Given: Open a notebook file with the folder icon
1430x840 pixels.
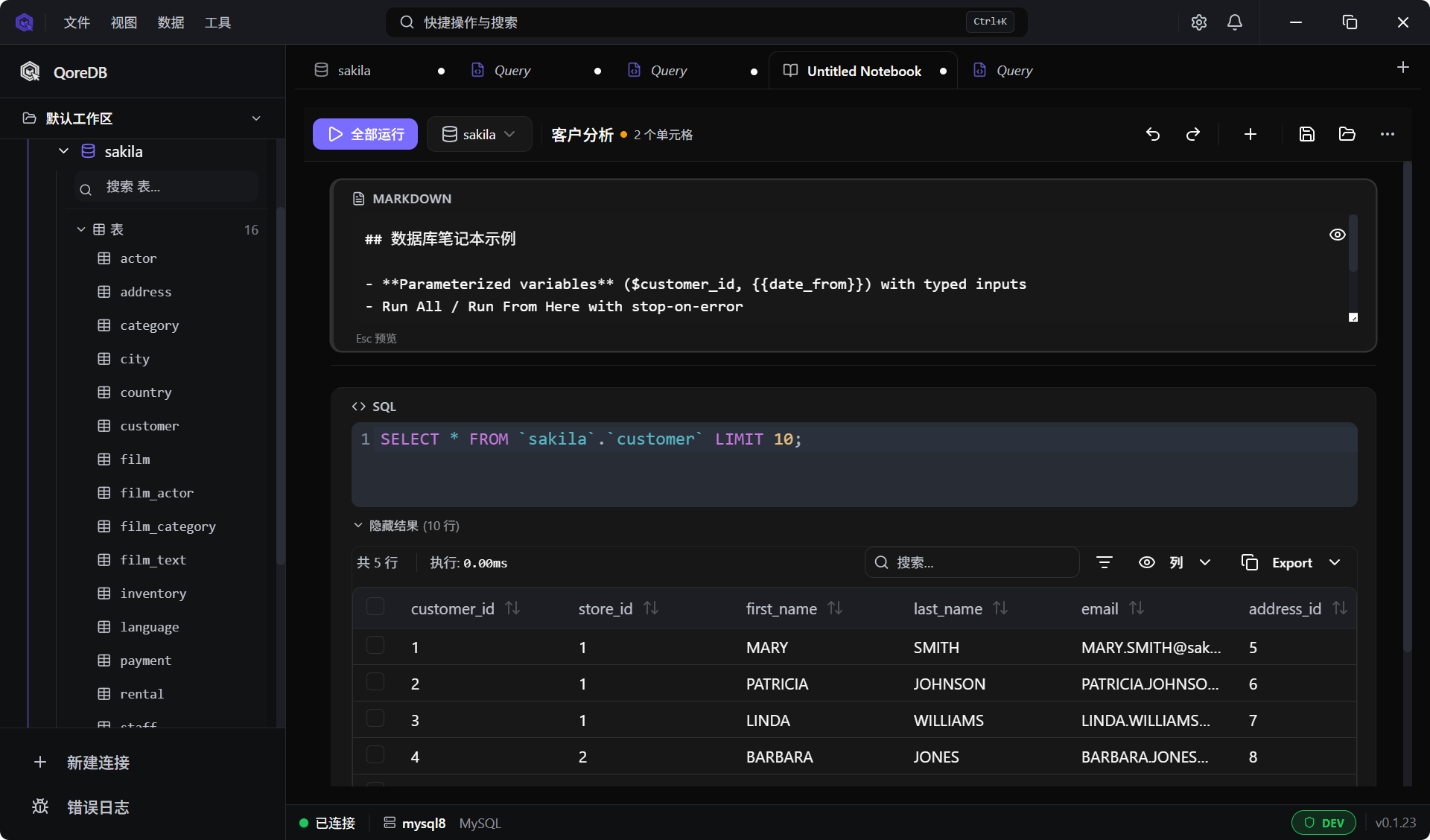Looking at the screenshot, I should 1347,134.
